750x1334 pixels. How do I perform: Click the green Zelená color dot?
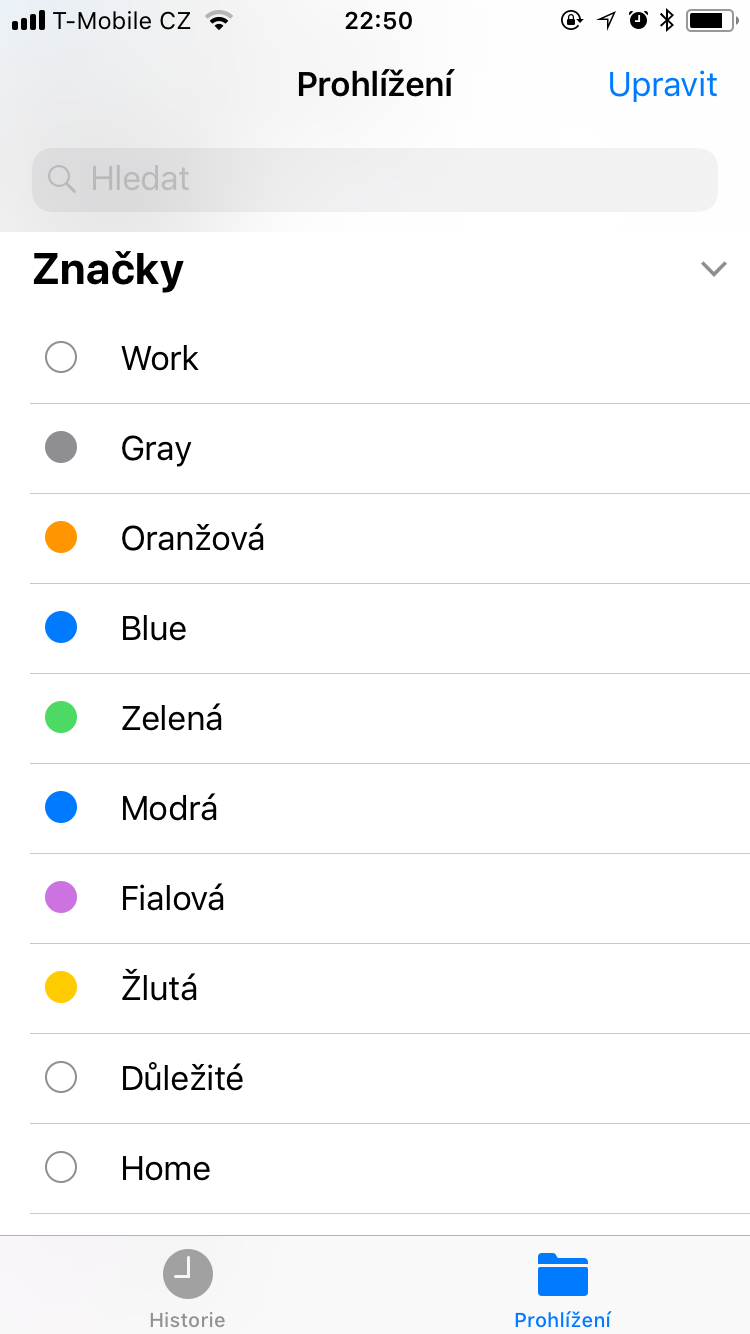(61, 718)
